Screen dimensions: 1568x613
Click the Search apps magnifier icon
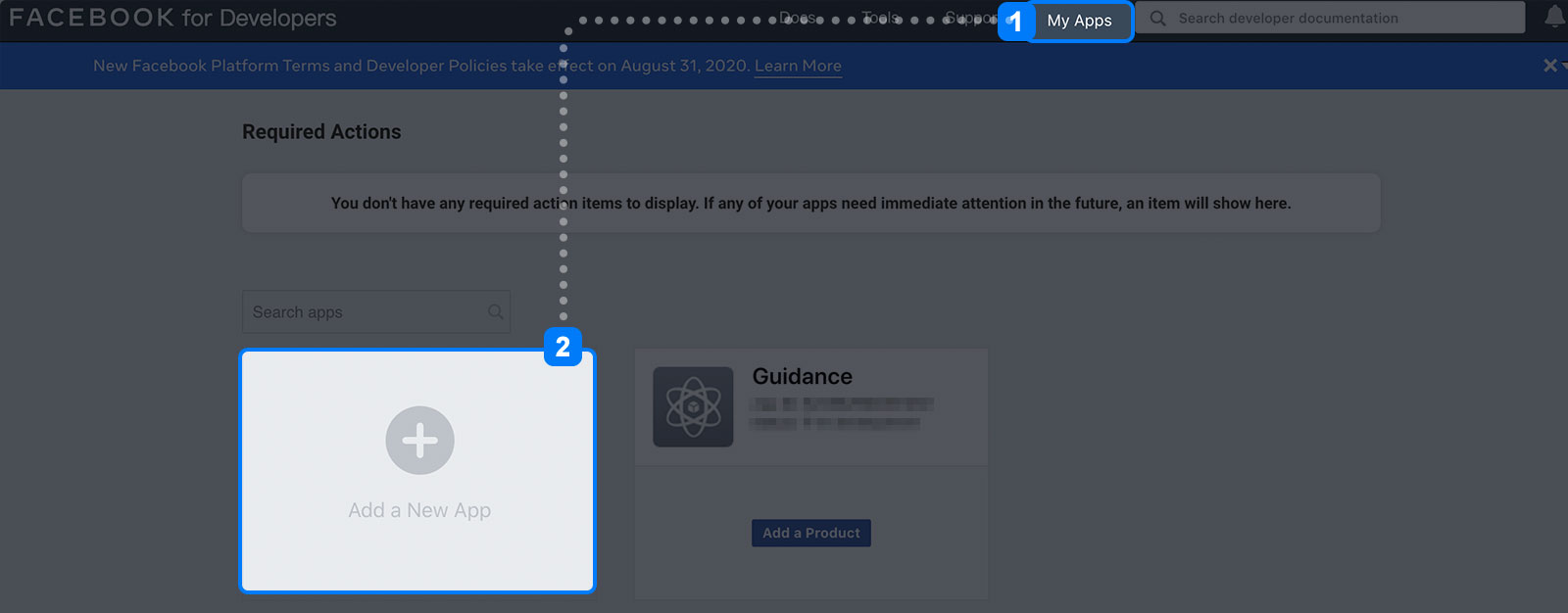coord(495,311)
